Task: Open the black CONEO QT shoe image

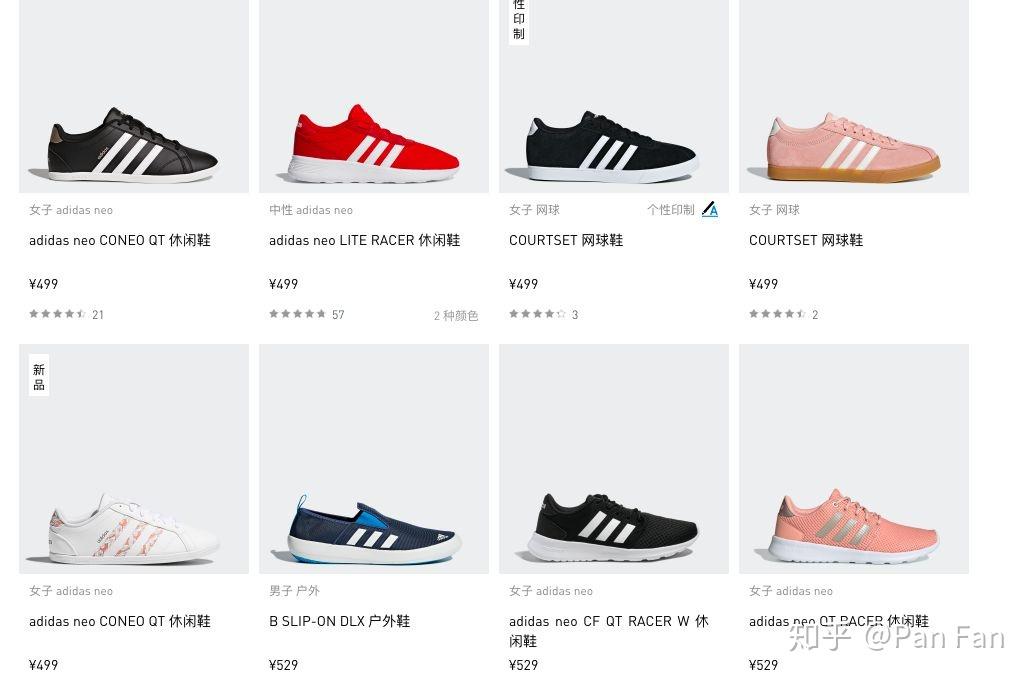Action: tap(134, 96)
